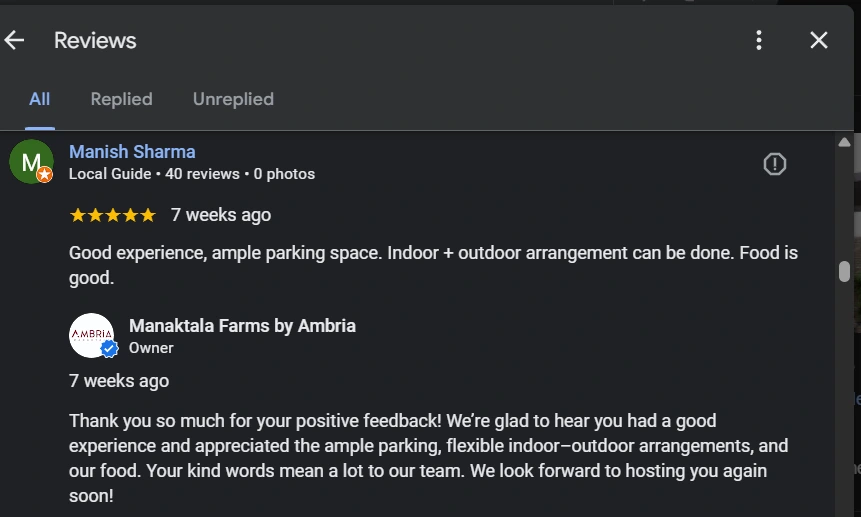Switch to the All reviews tab

click(40, 99)
